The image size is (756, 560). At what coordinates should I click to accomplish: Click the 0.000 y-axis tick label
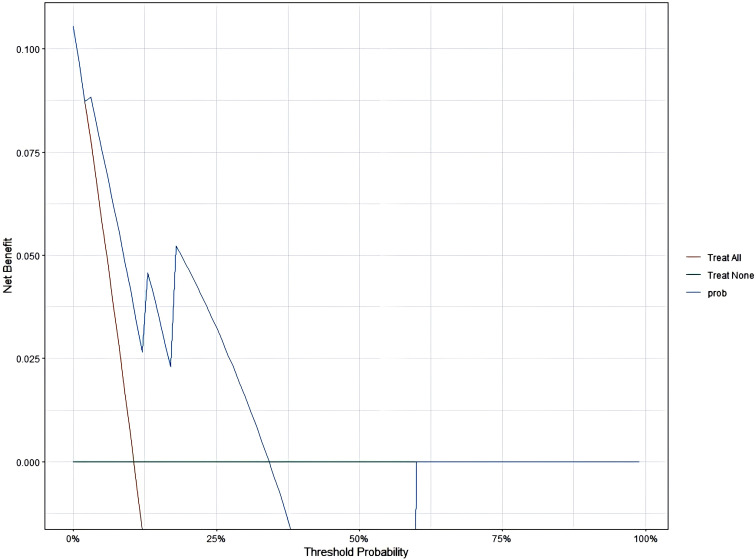28,462
